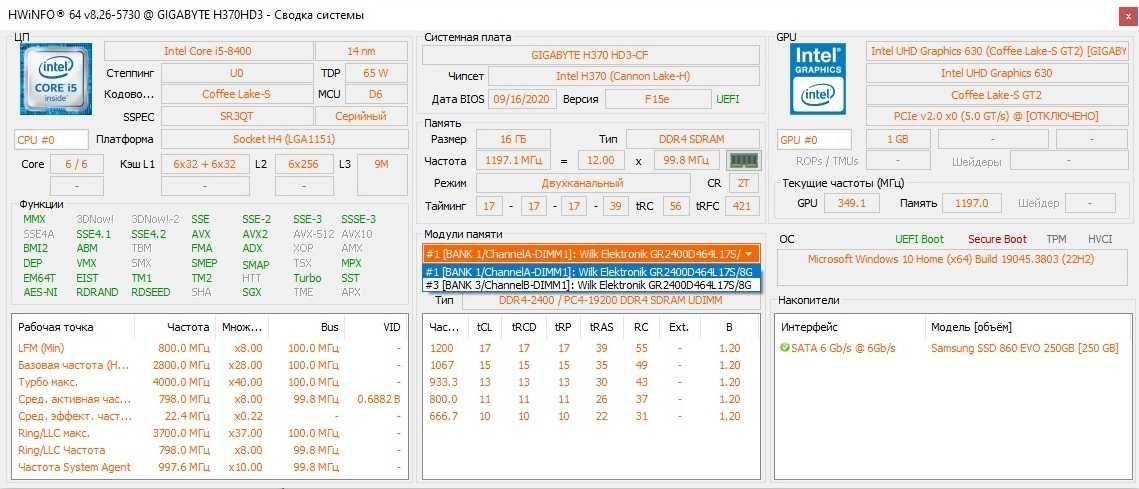Image resolution: width=1139 pixels, height=489 pixels.
Task: Click the Bus column header
Action: tap(330, 328)
